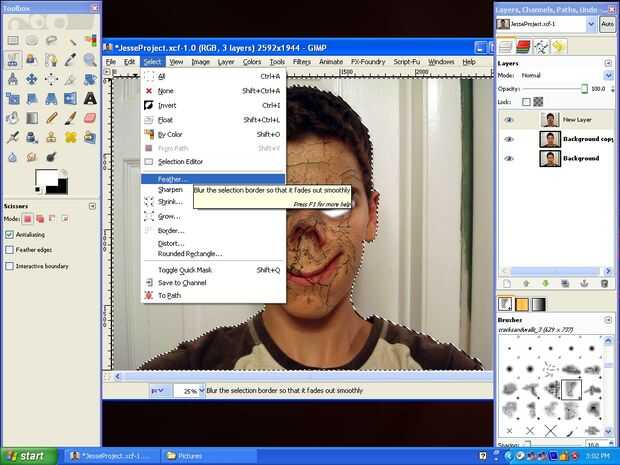Image resolution: width=620 pixels, height=465 pixels.
Task: Set Scissors mode to replace current selection
Action: click(27, 218)
